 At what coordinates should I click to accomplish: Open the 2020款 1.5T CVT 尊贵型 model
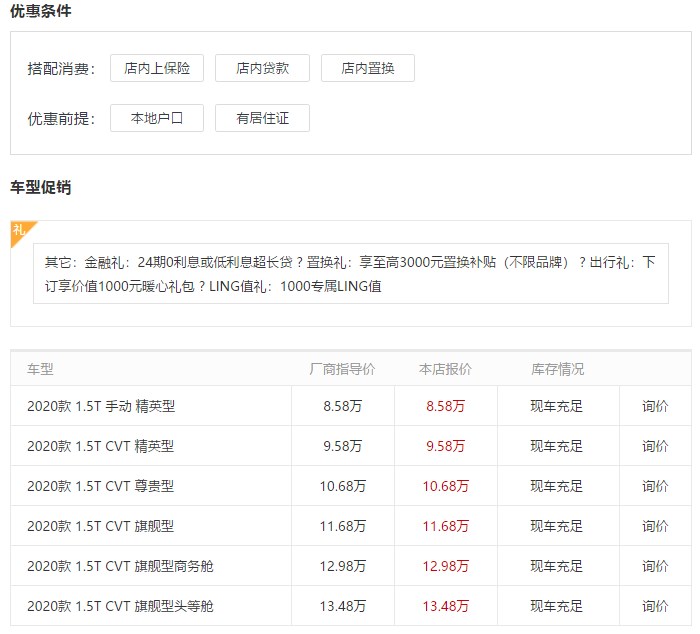point(101,486)
